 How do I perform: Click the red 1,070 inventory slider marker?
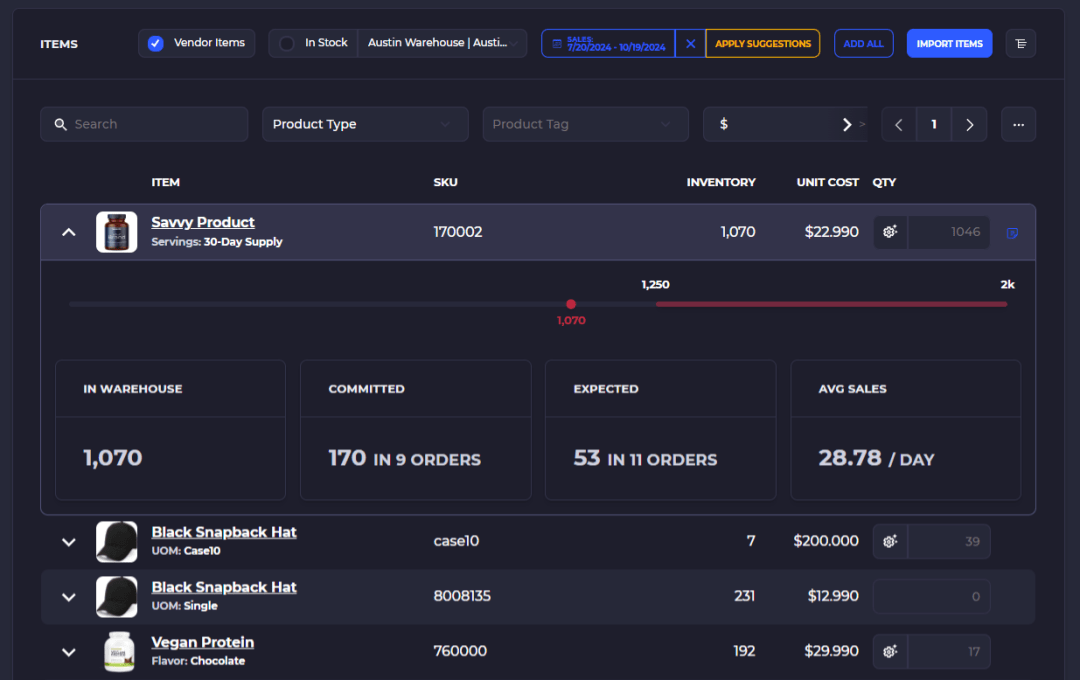[x=571, y=304]
